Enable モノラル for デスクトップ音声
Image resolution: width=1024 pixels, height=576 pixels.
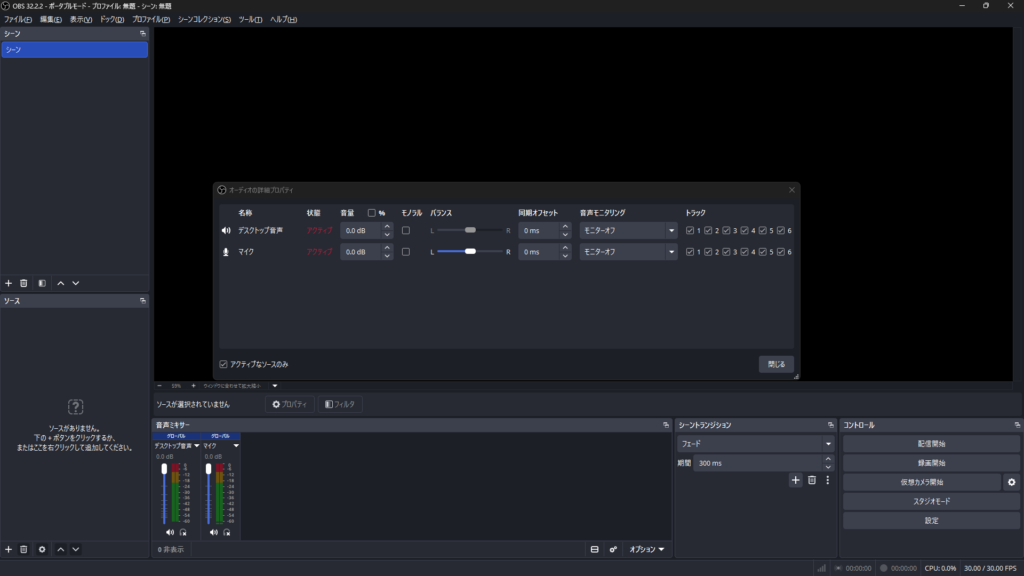click(x=406, y=231)
